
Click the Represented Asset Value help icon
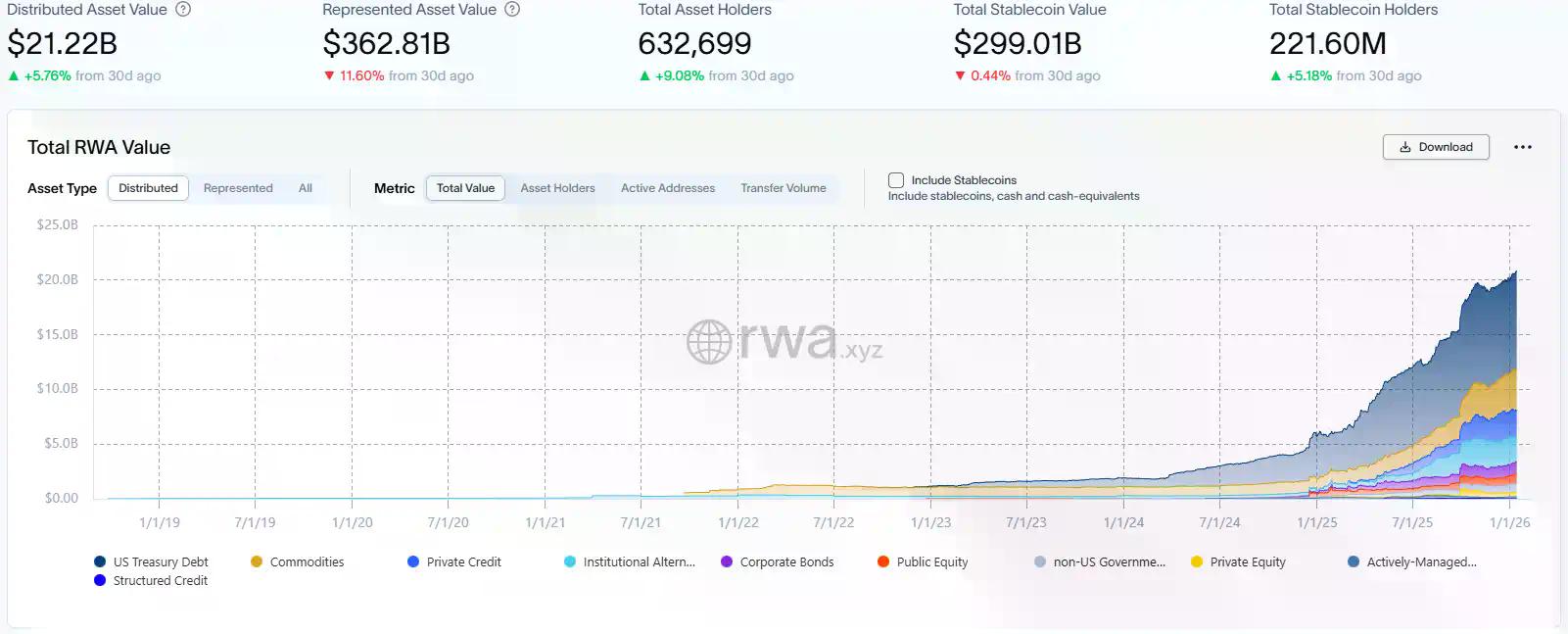pyautogui.click(x=512, y=10)
